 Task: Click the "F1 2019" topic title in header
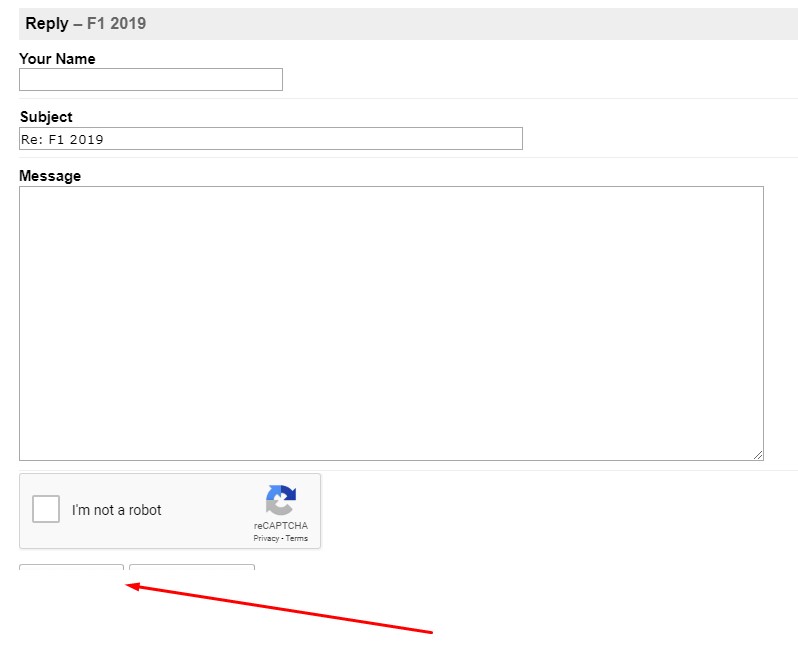[x=116, y=24]
